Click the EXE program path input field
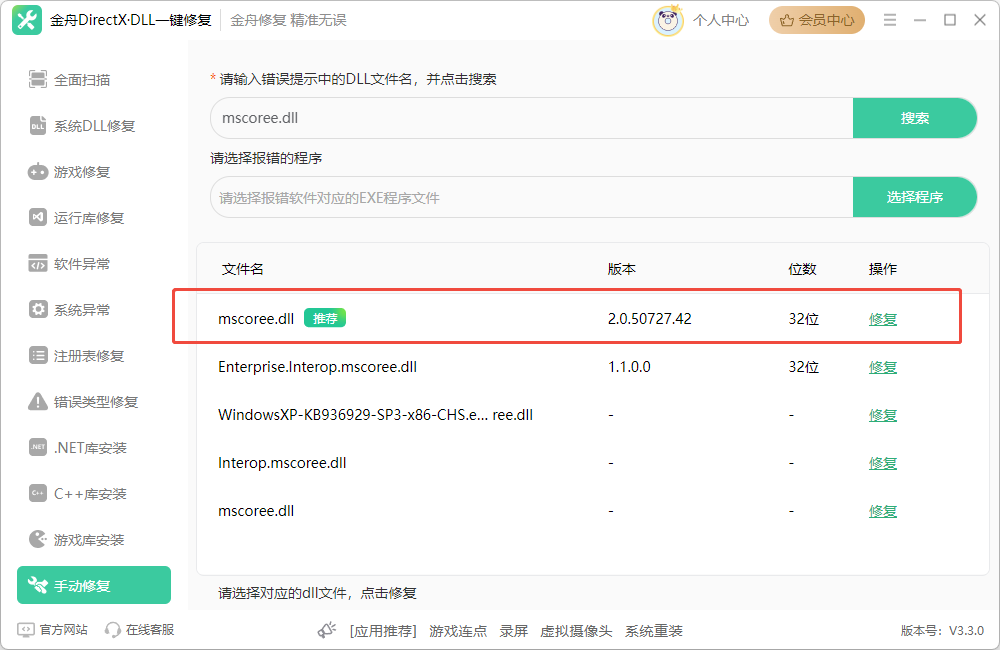The image size is (1000, 650). pos(532,197)
